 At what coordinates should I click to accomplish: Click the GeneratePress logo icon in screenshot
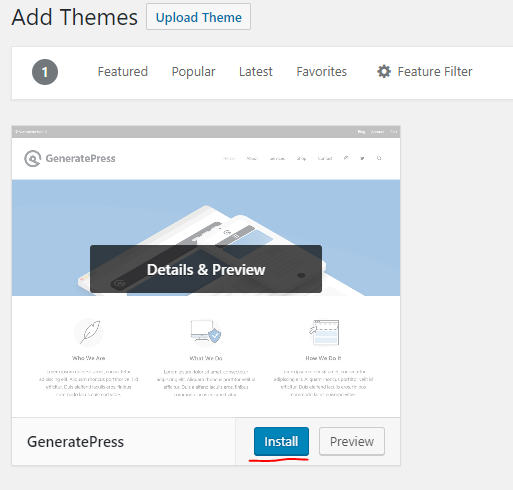[x=33, y=158]
